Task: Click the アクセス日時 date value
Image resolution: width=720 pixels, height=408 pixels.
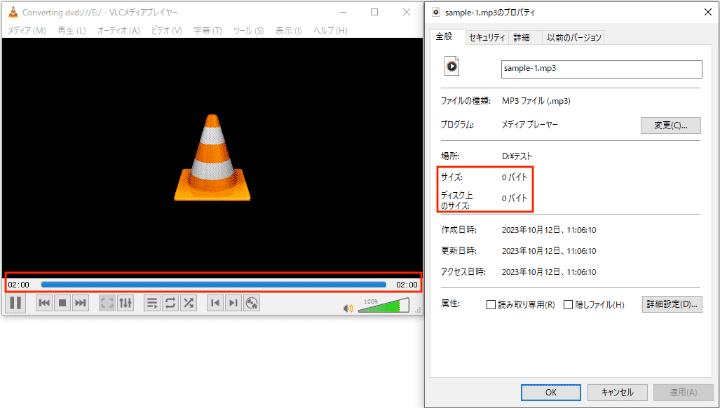Action: pyautogui.click(x=549, y=272)
